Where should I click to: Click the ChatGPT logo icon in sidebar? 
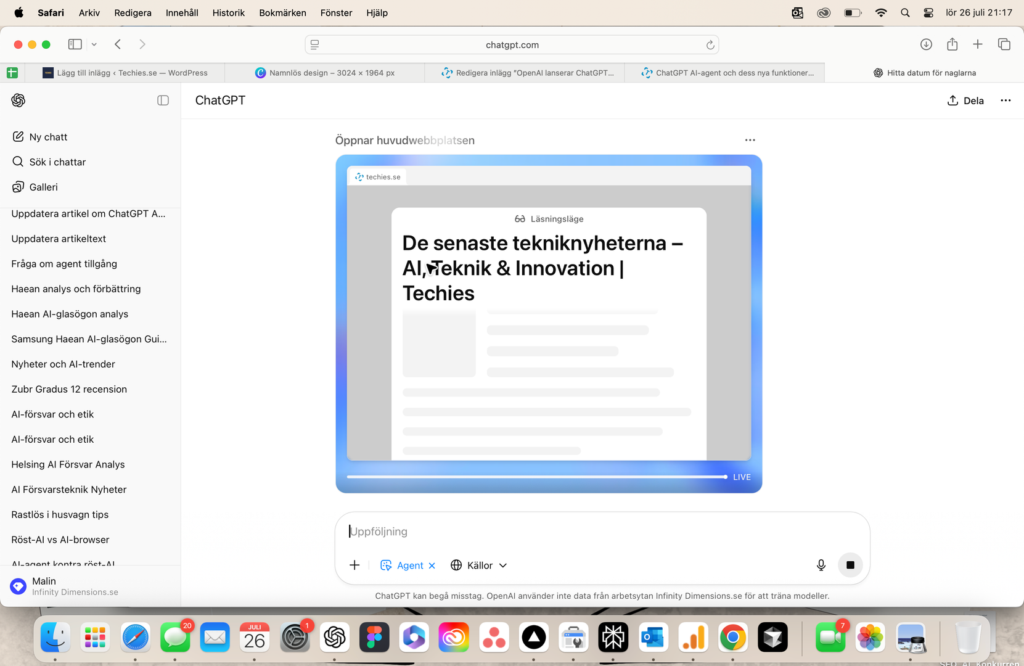click(18, 100)
